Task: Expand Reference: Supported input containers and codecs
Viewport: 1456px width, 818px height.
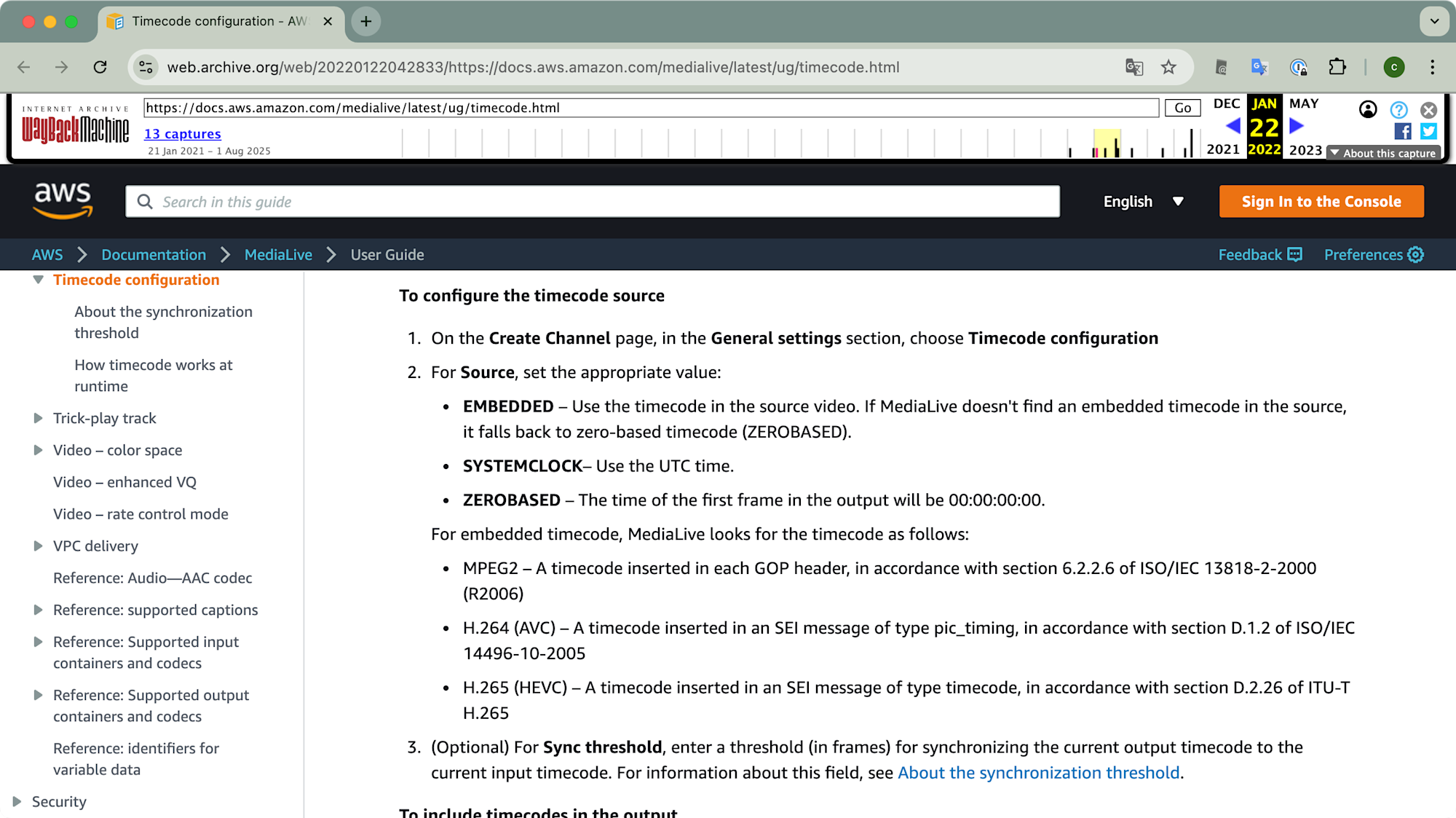Action: 38,642
